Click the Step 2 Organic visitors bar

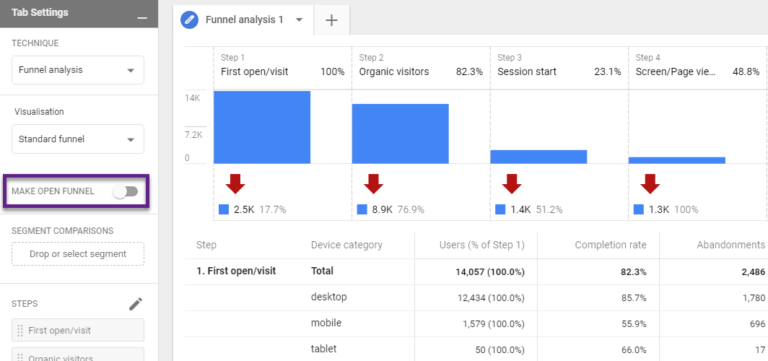[x=400, y=133]
